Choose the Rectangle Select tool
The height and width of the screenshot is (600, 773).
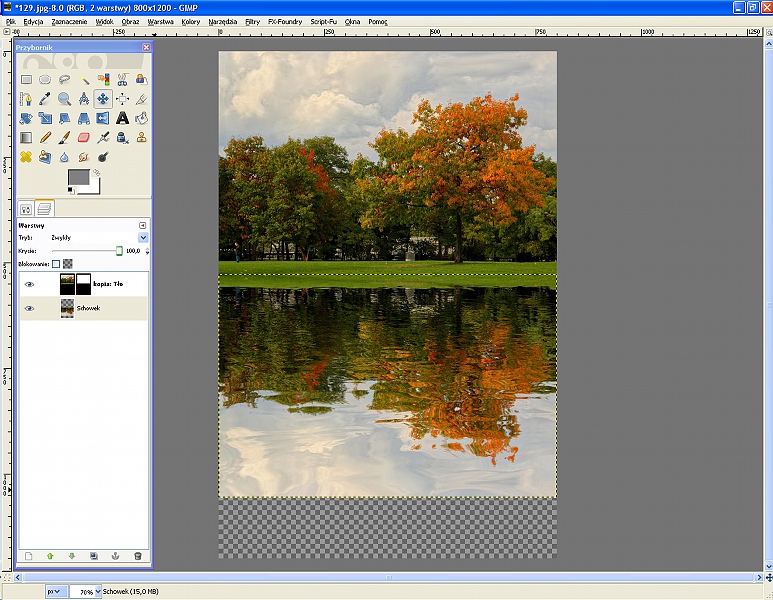click(x=26, y=79)
